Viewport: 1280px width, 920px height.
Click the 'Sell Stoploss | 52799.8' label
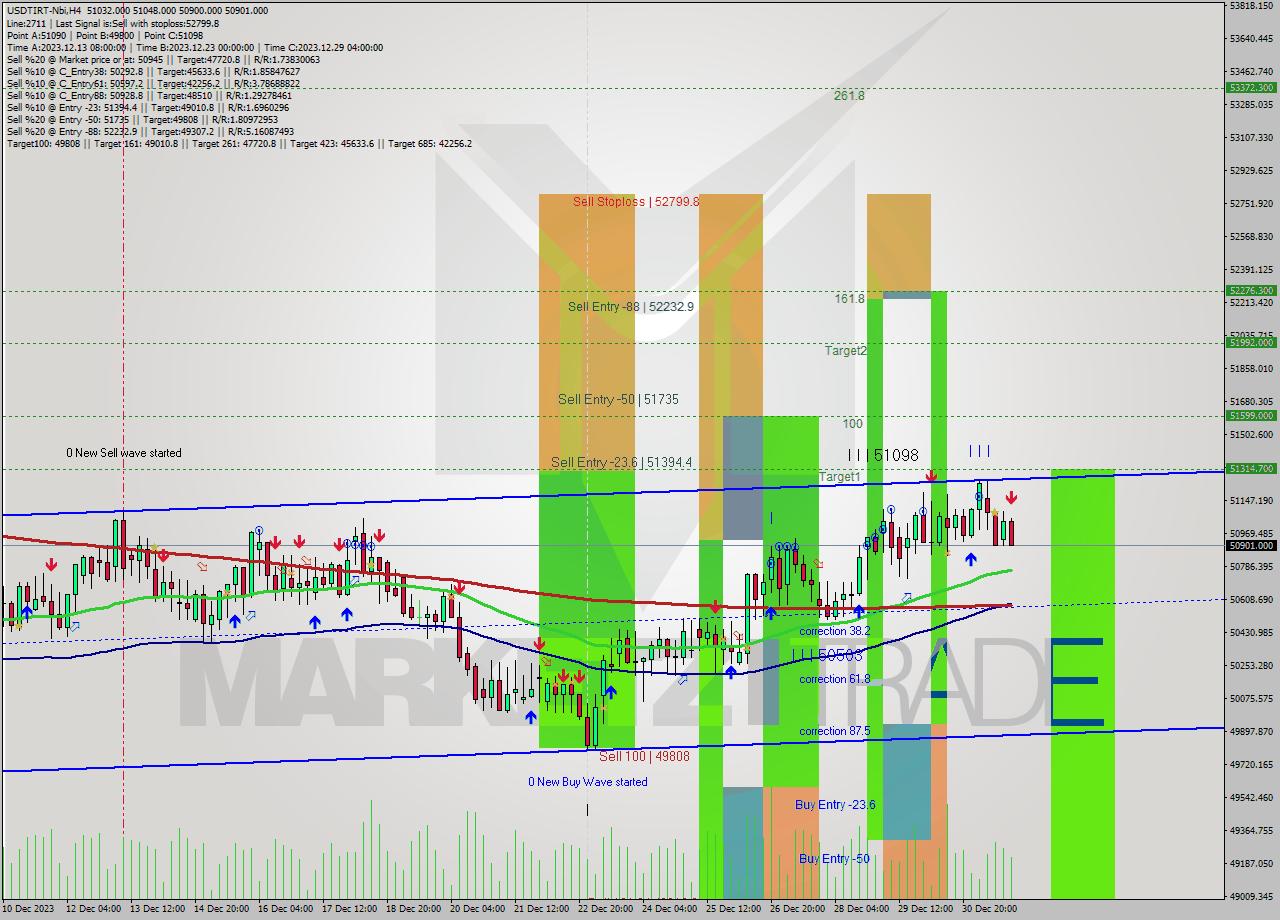[636, 202]
